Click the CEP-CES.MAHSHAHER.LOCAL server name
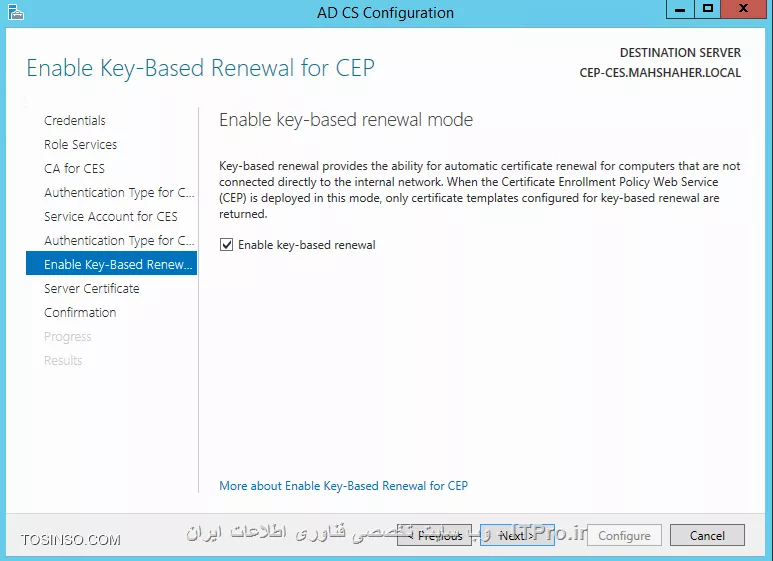 point(660,73)
